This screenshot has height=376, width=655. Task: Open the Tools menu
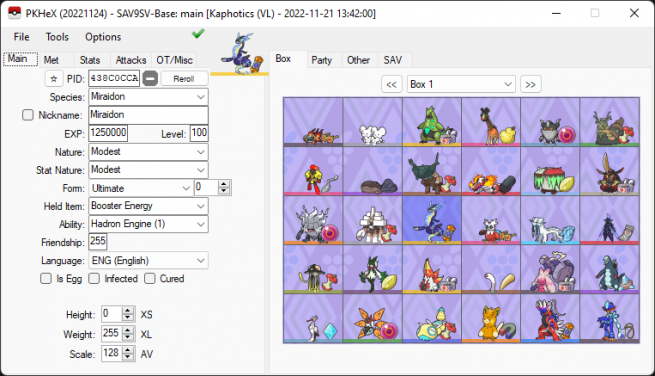point(57,37)
